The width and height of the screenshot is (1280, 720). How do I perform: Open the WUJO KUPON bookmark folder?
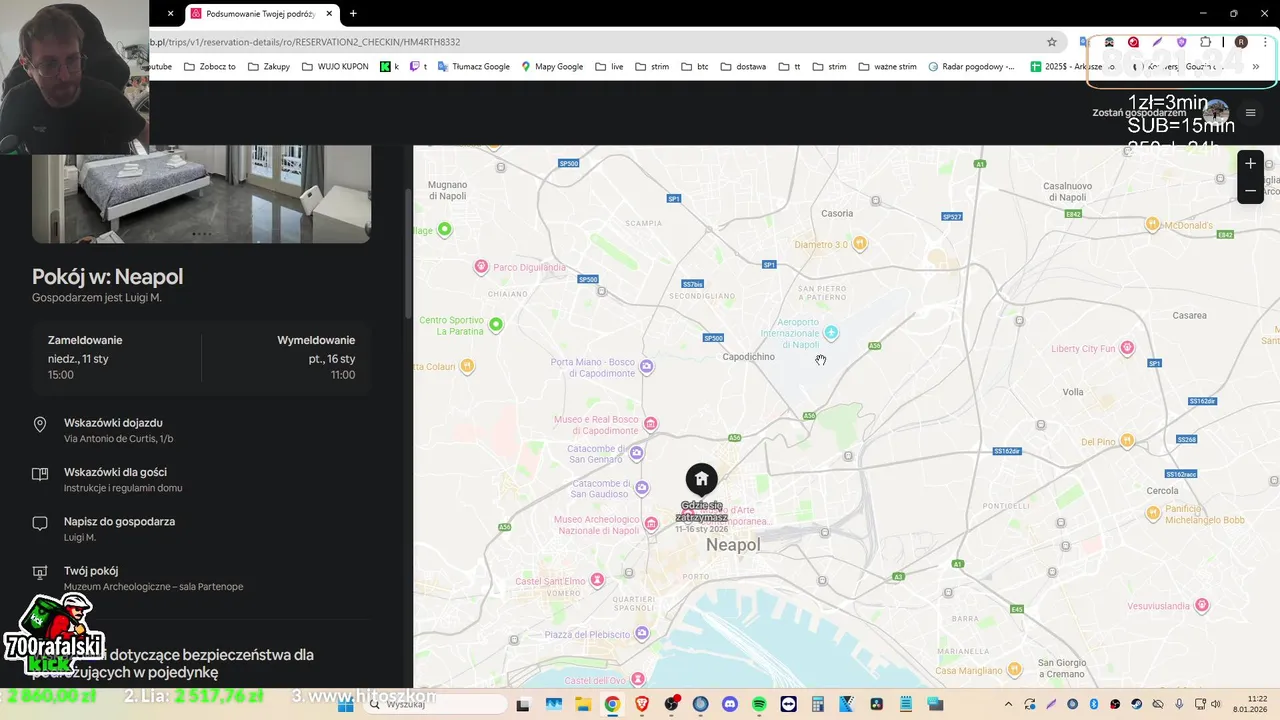[335, 67]
